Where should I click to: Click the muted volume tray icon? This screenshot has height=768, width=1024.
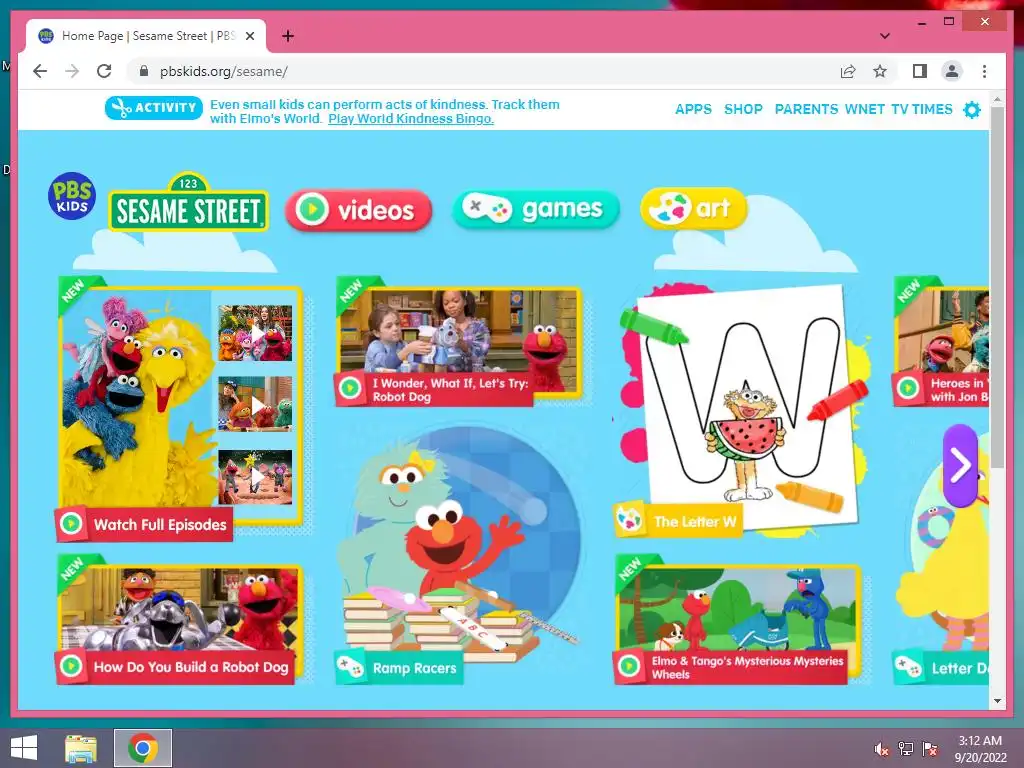pyautogui.click(x=882, y=749)
